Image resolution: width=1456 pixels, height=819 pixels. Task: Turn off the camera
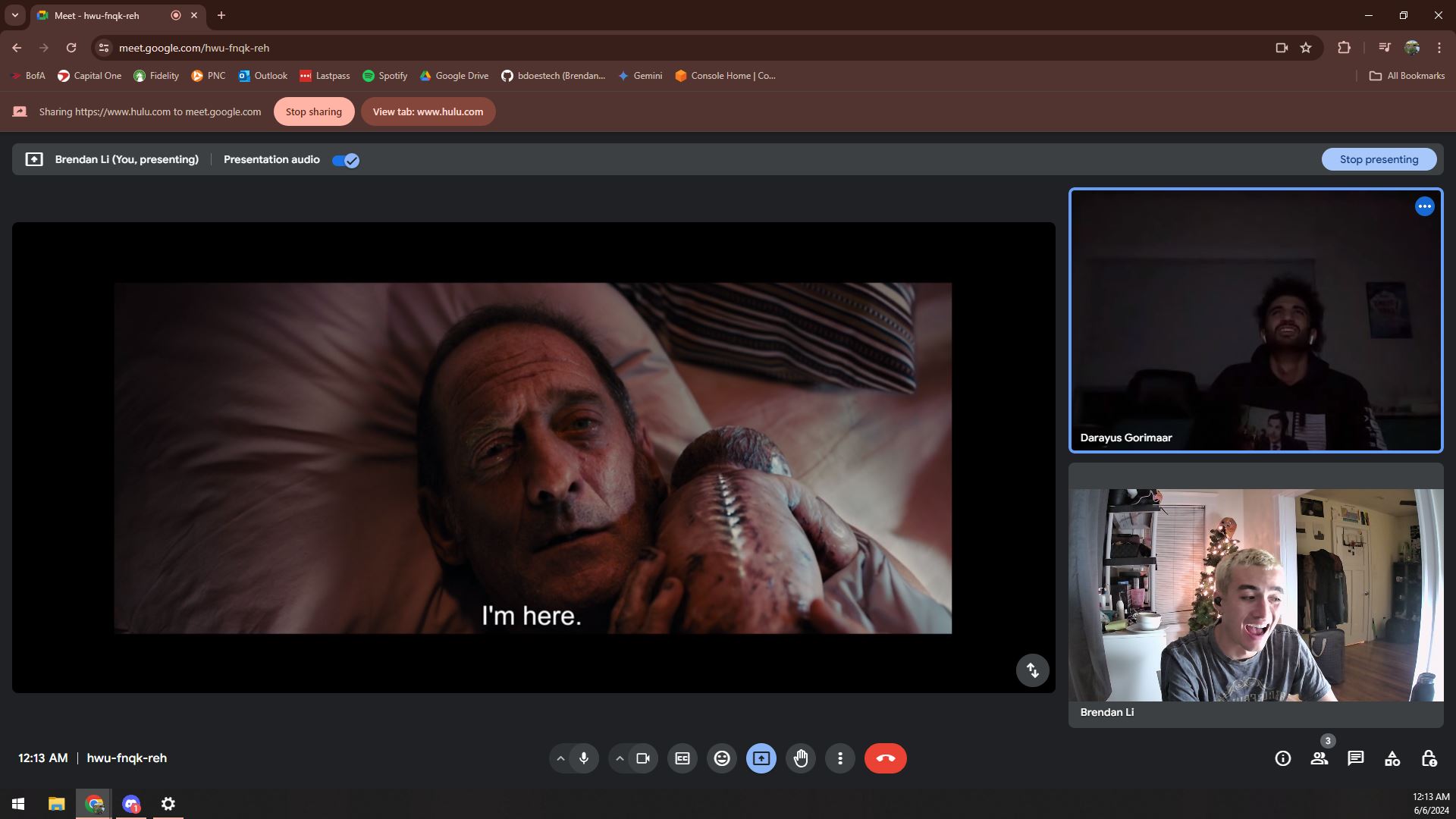click(643, 758)
